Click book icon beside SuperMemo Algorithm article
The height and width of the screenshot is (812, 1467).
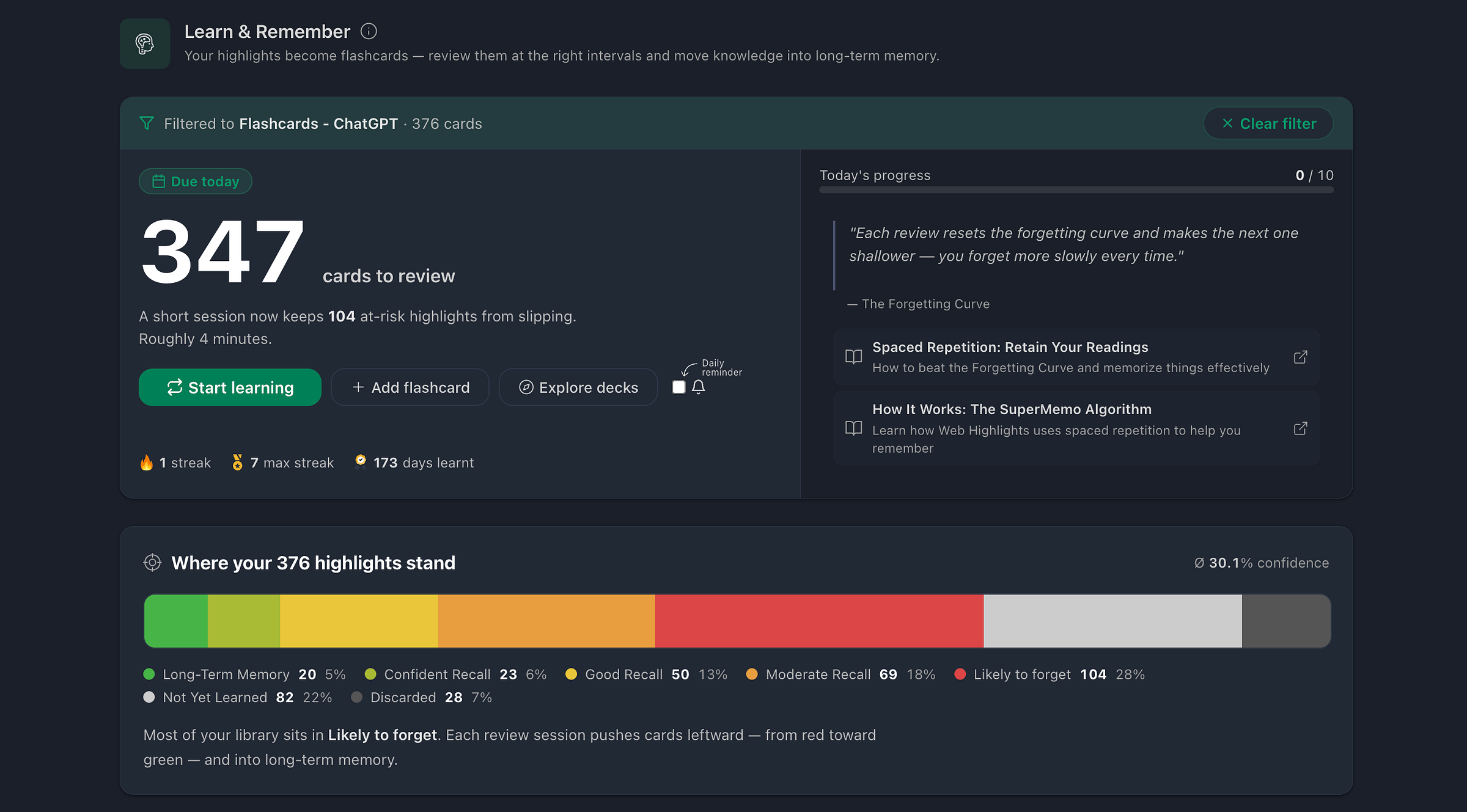tap(854, 428)
